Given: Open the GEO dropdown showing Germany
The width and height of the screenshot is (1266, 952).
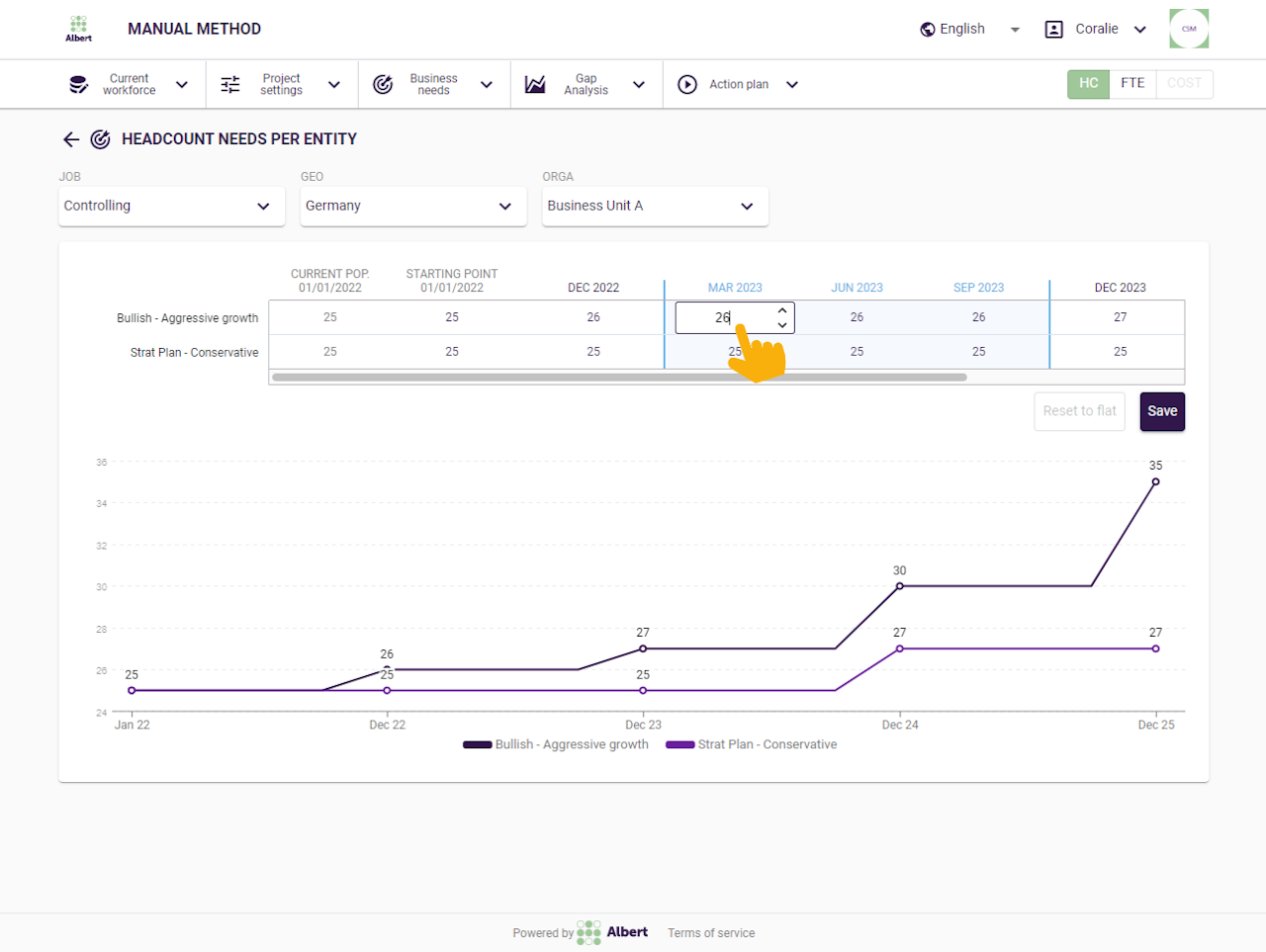Looking at the screenshot, I should pyautogui.click(x=412, y=207).
